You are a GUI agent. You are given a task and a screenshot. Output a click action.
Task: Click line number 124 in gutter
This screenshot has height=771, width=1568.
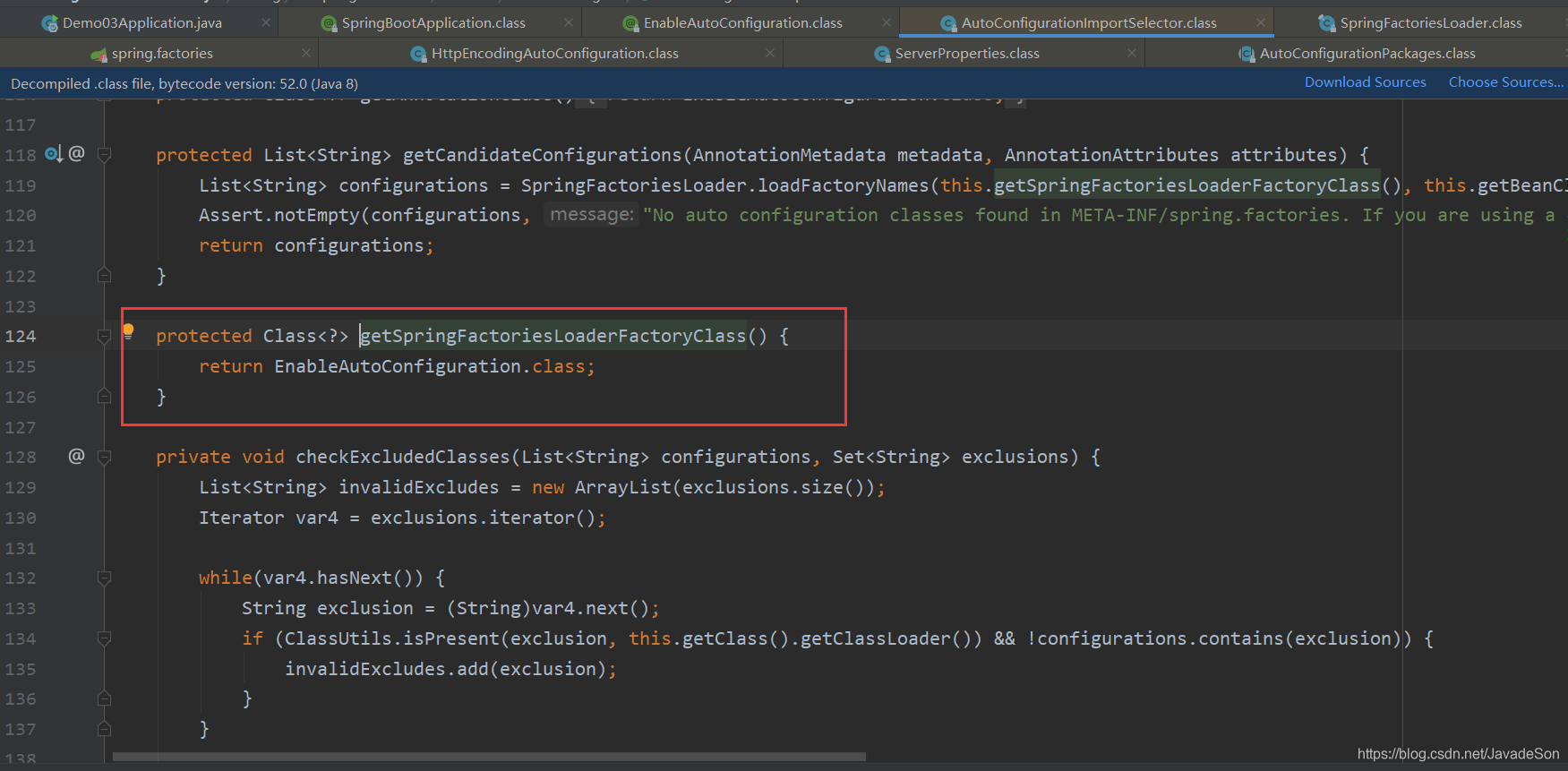21,336
